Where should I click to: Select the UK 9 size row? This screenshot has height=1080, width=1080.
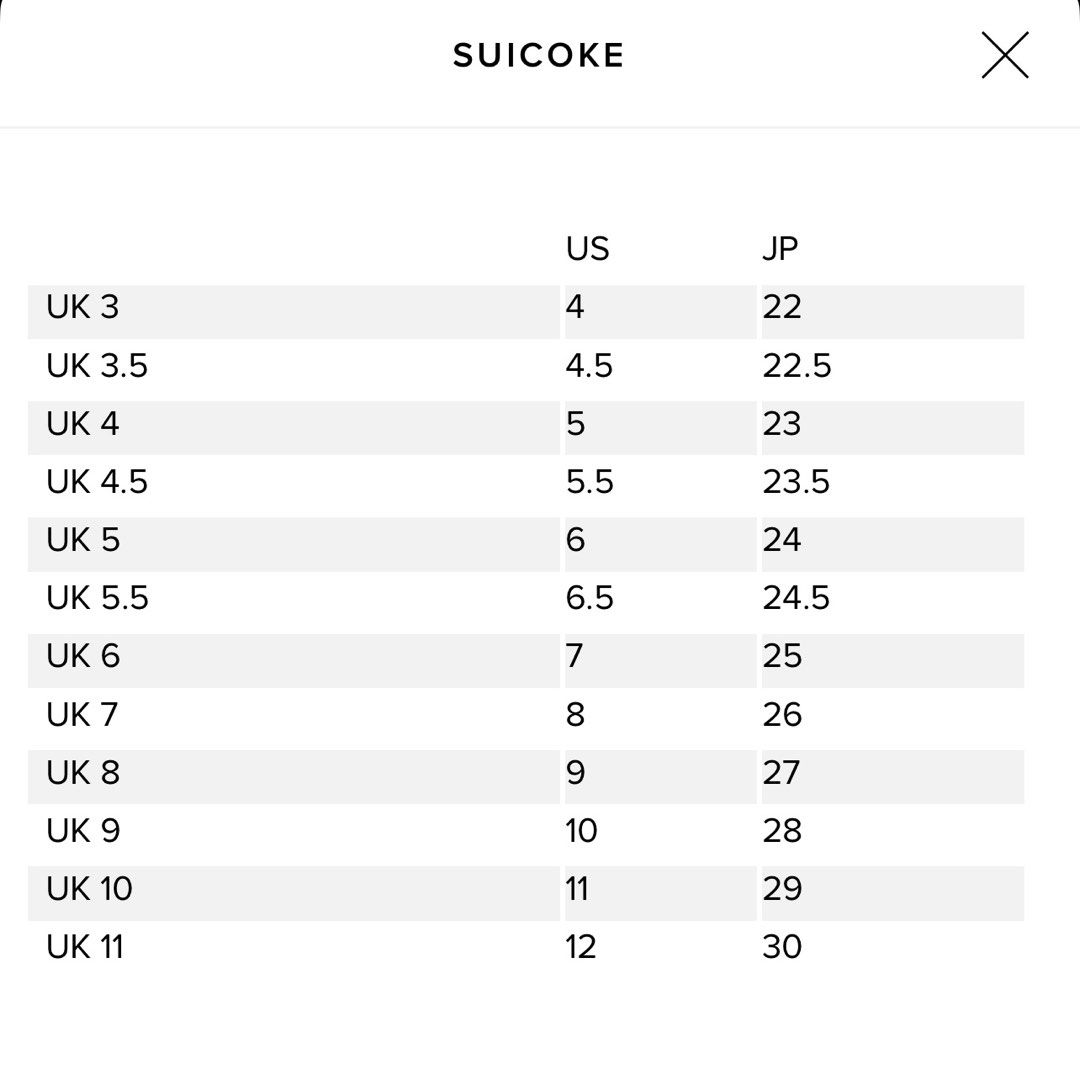(x=526, y=835)
